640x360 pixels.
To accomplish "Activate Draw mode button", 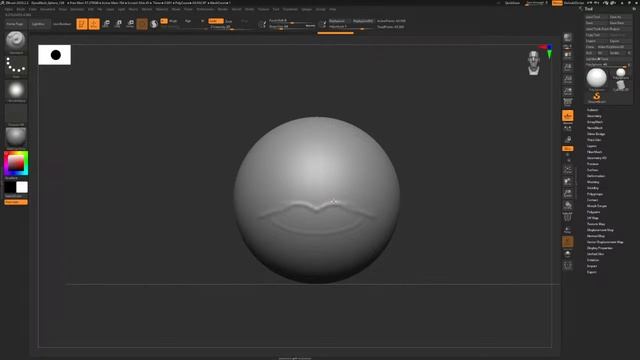I will (94, 24).
